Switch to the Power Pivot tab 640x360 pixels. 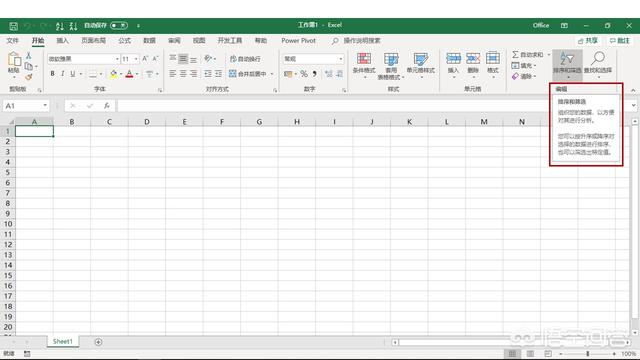click(x=298, y=40)
